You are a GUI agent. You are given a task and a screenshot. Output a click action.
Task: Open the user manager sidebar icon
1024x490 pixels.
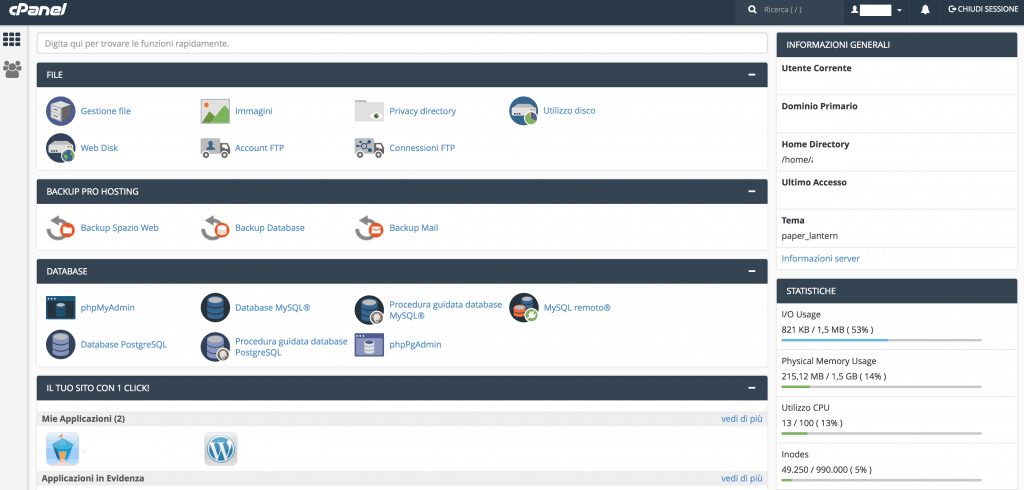pos(12,69)
